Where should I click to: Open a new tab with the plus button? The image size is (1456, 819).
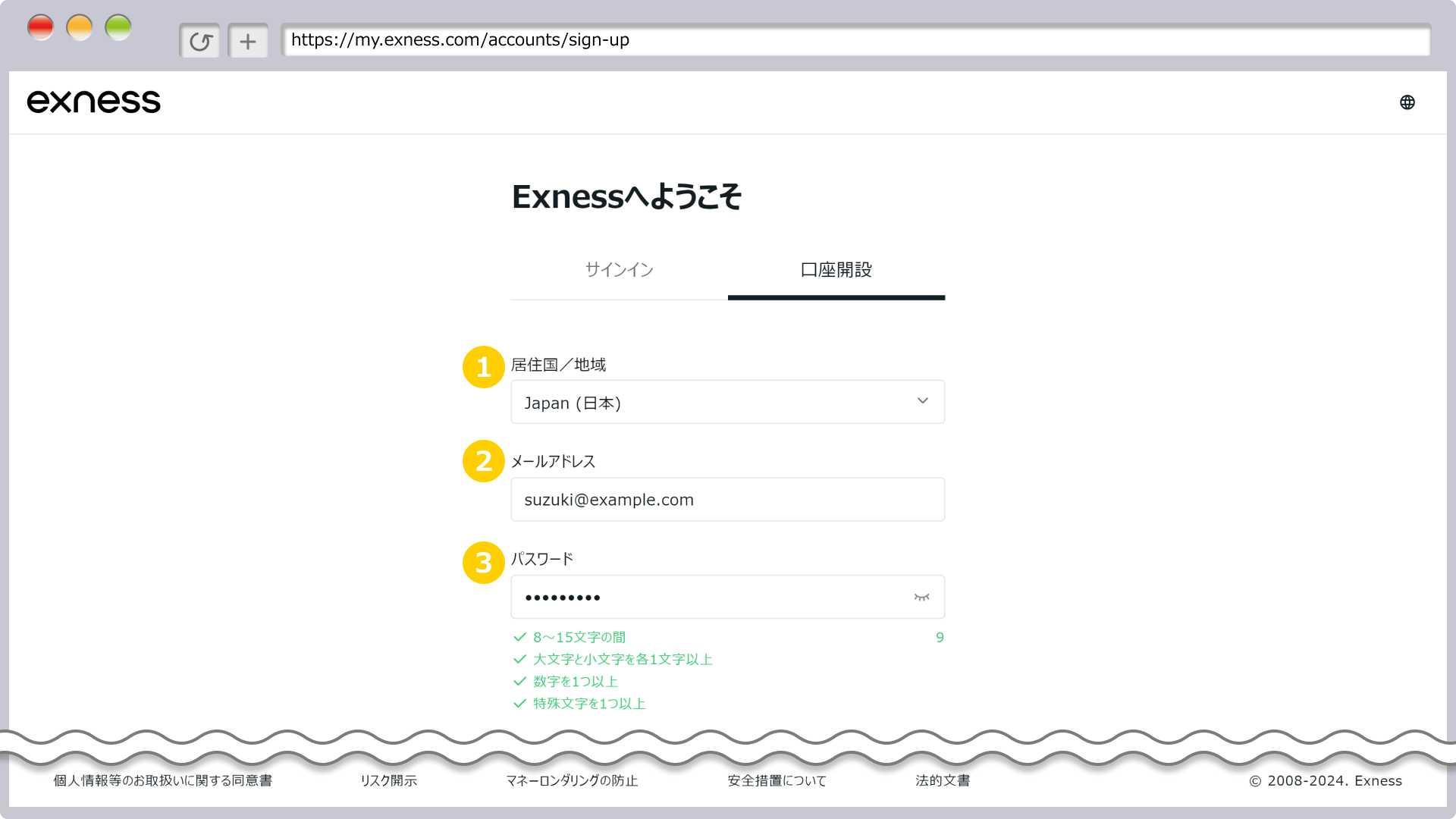tap(248, 41)
